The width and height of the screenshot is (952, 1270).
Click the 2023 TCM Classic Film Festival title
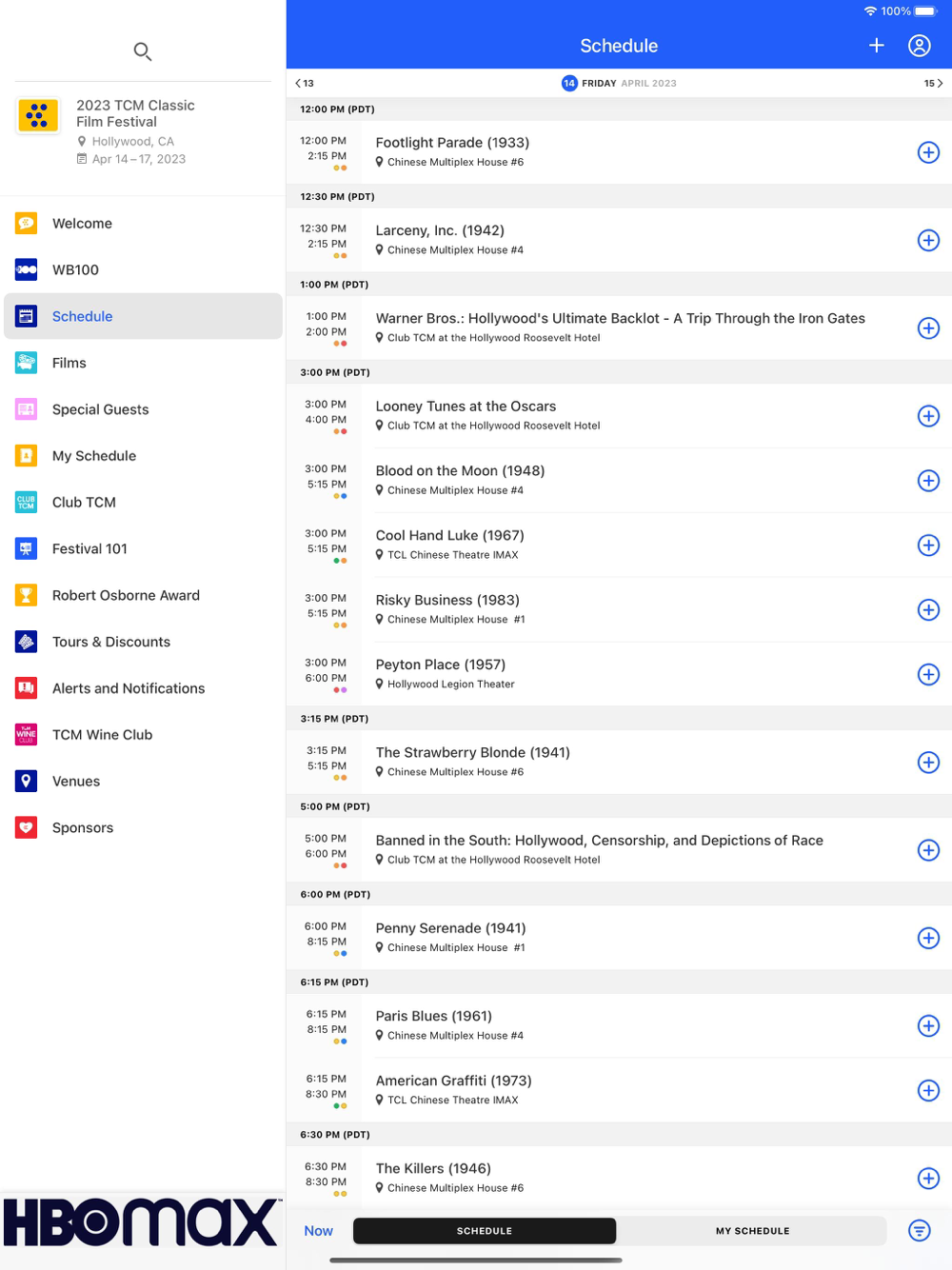(x=135, y=113)
